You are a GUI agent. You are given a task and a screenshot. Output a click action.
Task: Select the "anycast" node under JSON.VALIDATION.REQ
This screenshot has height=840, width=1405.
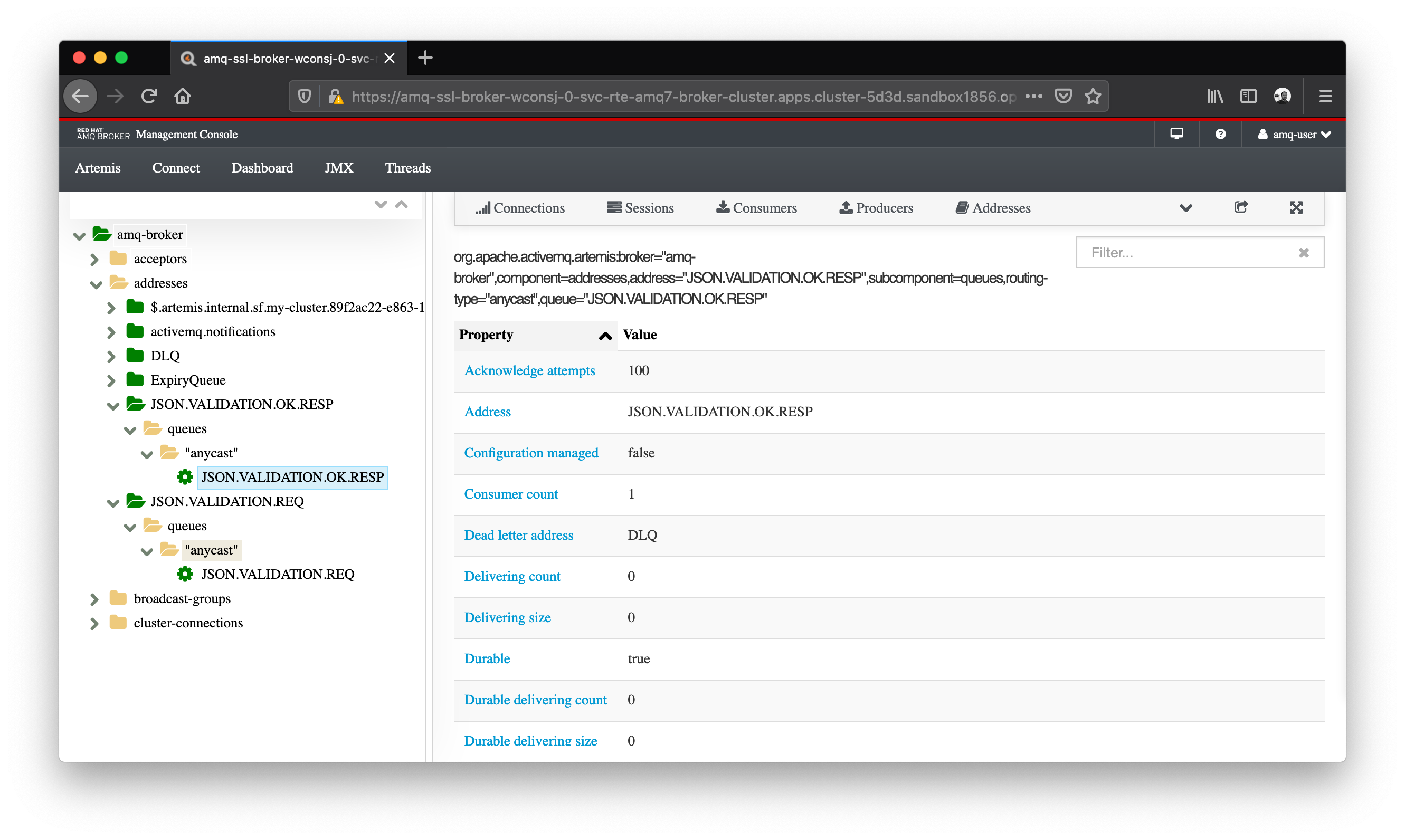click(211, 550)
